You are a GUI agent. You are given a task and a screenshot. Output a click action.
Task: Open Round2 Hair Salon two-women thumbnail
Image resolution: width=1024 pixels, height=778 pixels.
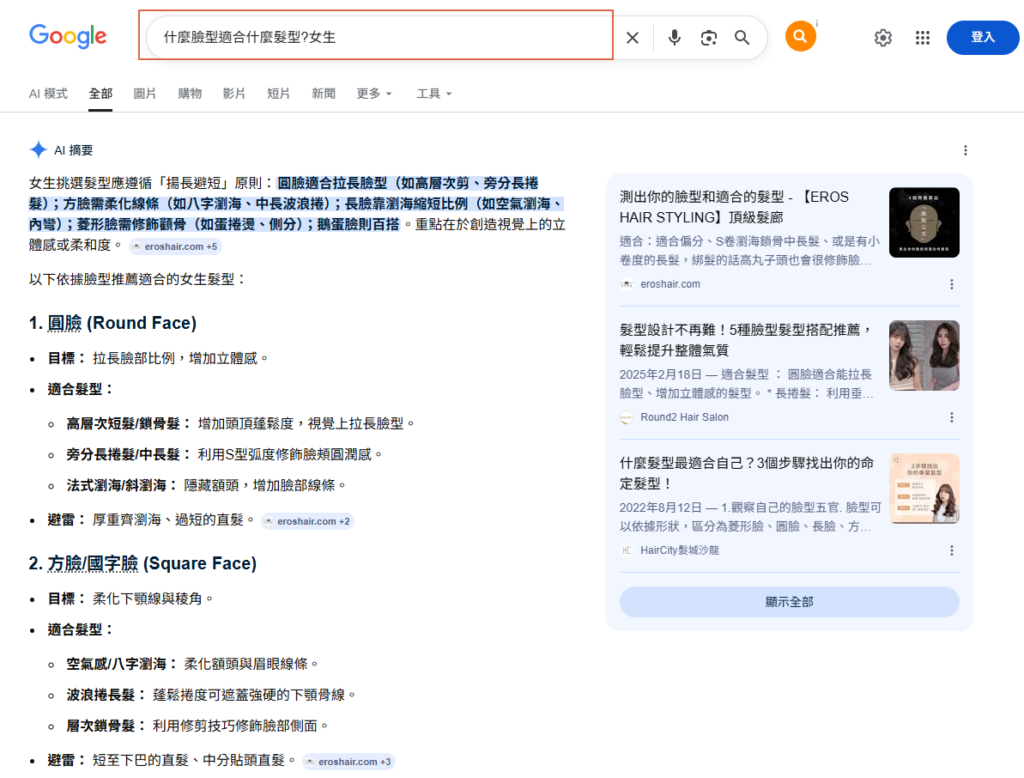pyautogui.click(x=924, y=355)
